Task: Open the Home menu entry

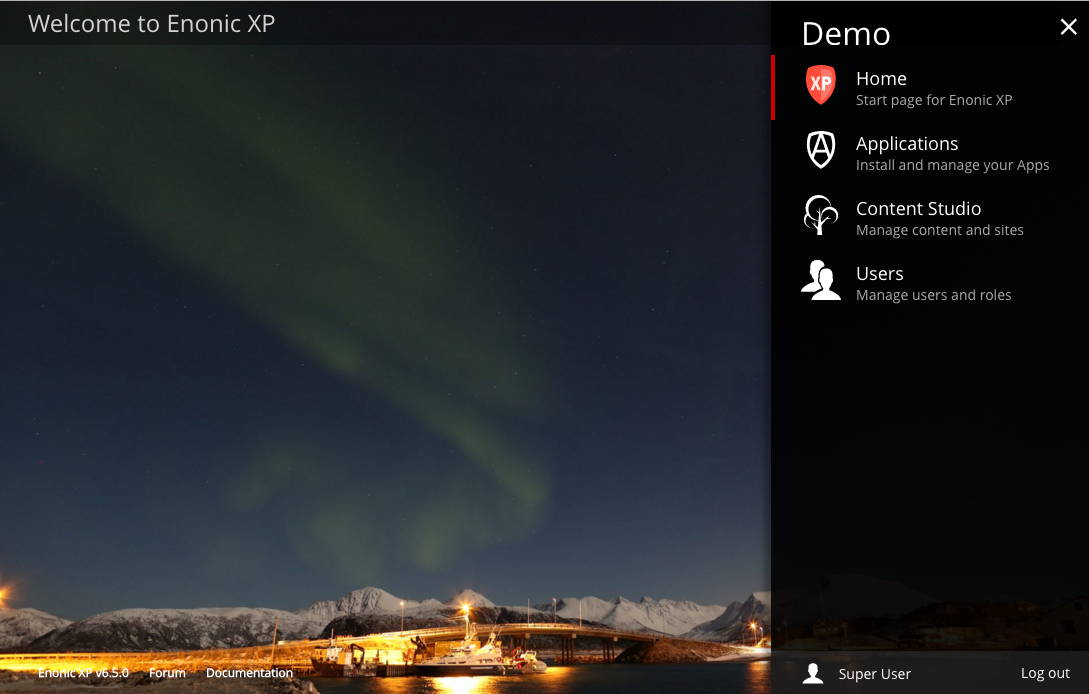Action: 930,88
